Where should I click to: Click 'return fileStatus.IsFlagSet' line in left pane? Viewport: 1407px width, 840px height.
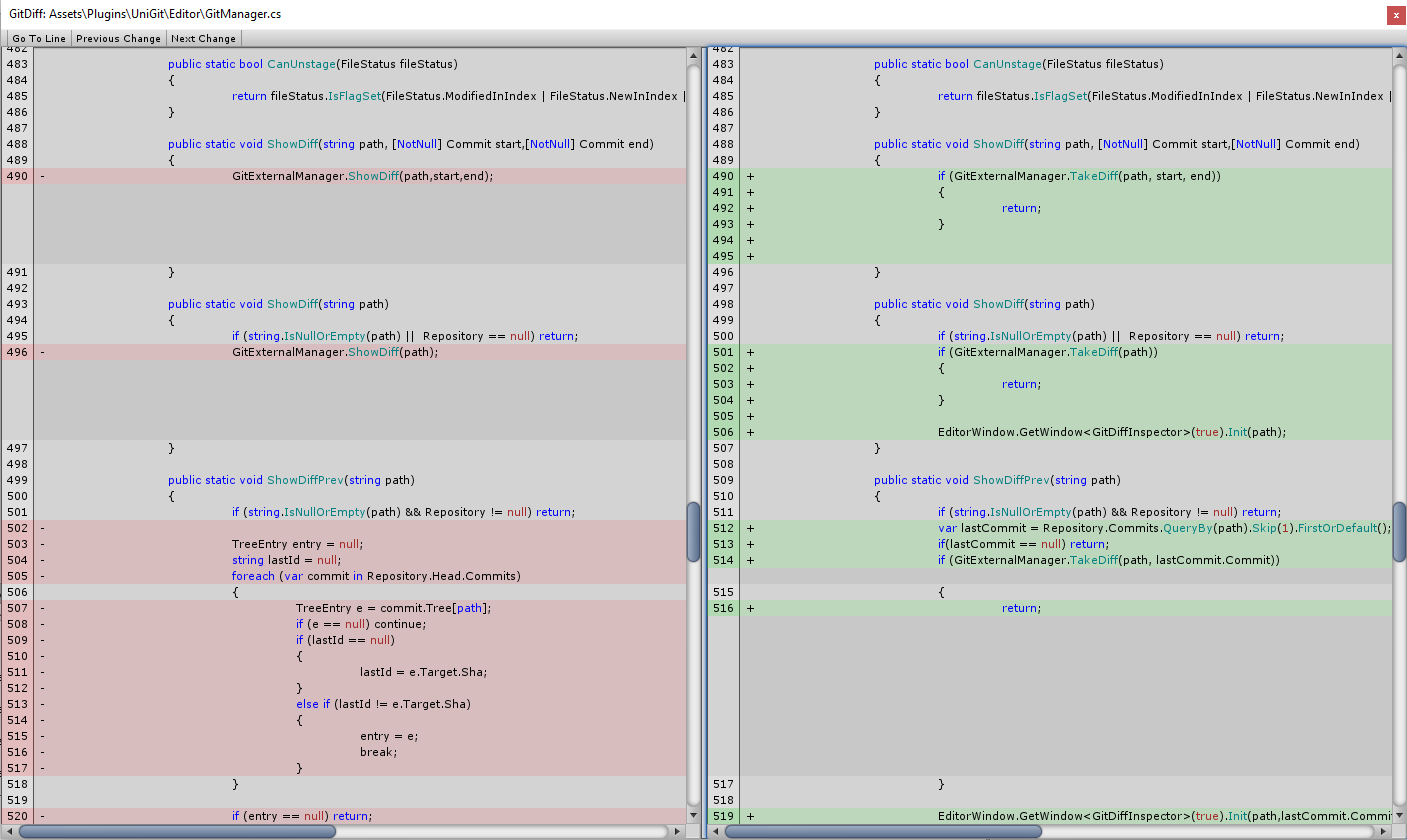[x=459, y=96]
